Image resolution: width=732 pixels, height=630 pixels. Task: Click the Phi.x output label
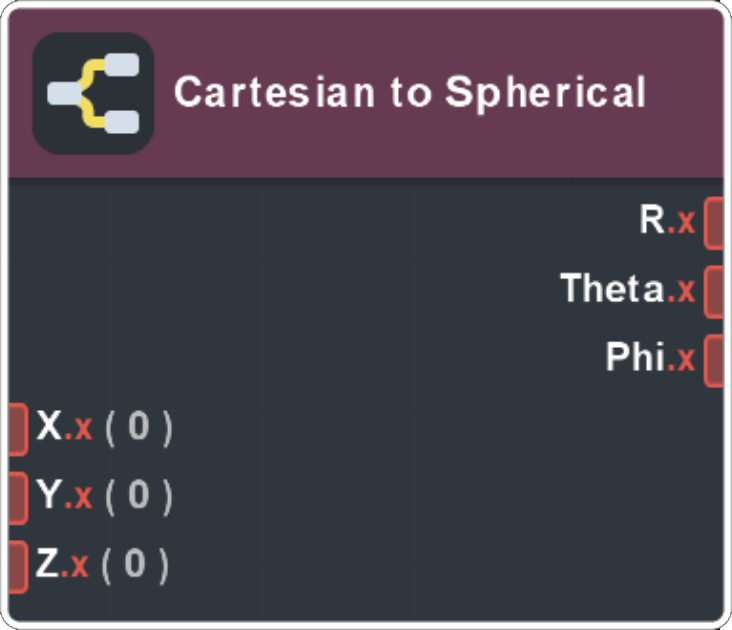point(650,360)
